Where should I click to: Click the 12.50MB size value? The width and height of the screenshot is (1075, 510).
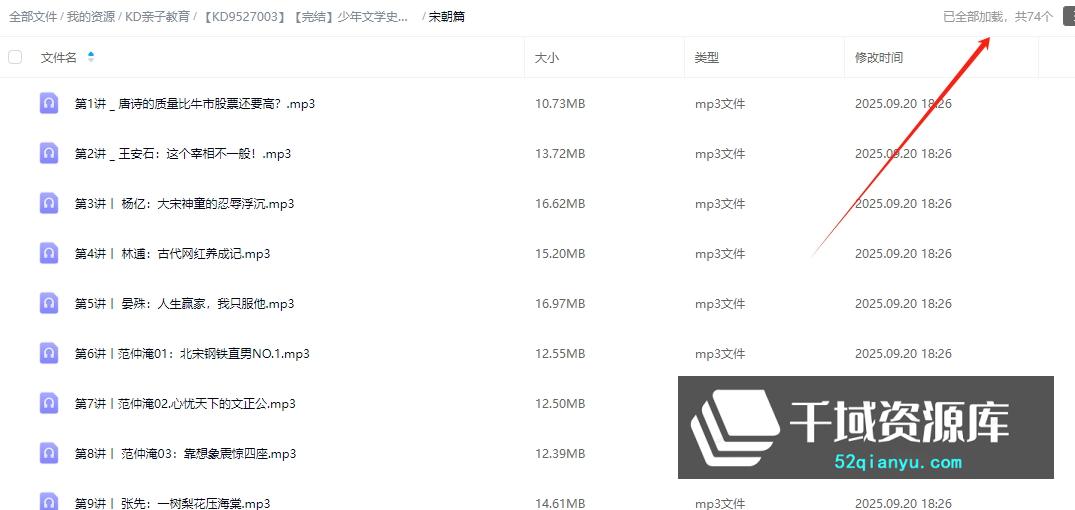click(x=560, y=404)
